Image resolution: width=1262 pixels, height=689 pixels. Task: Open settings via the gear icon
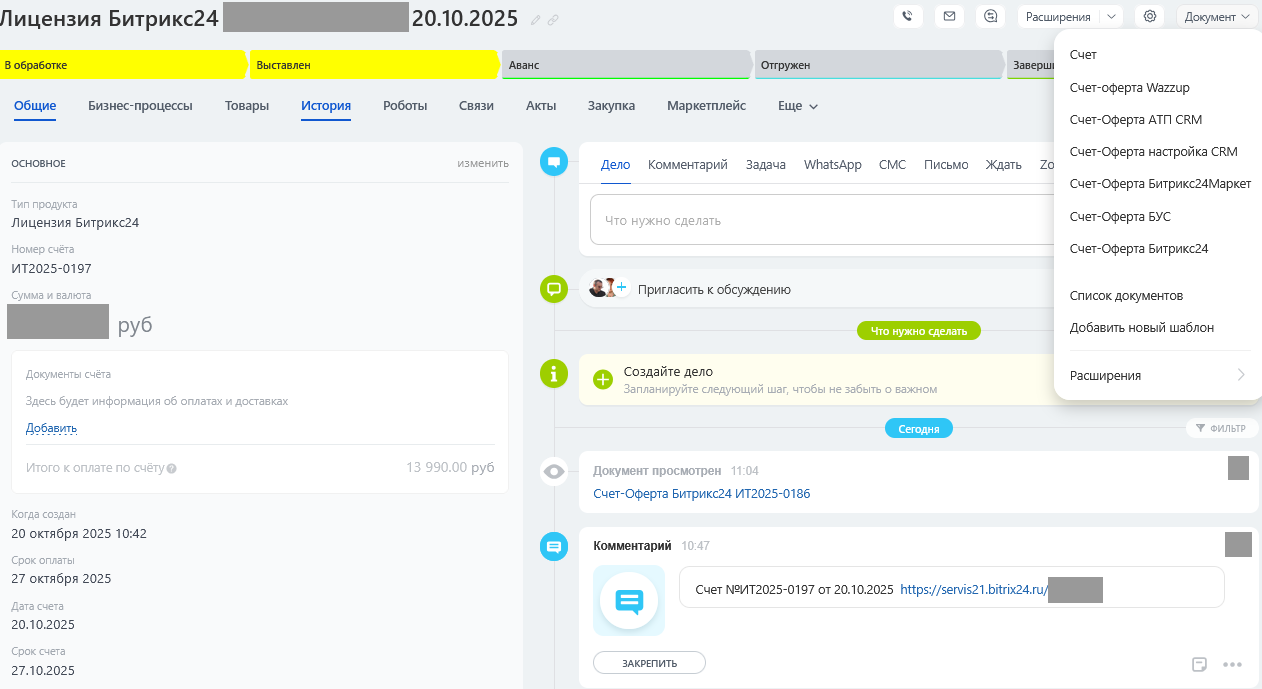[x=1150, y=16]
